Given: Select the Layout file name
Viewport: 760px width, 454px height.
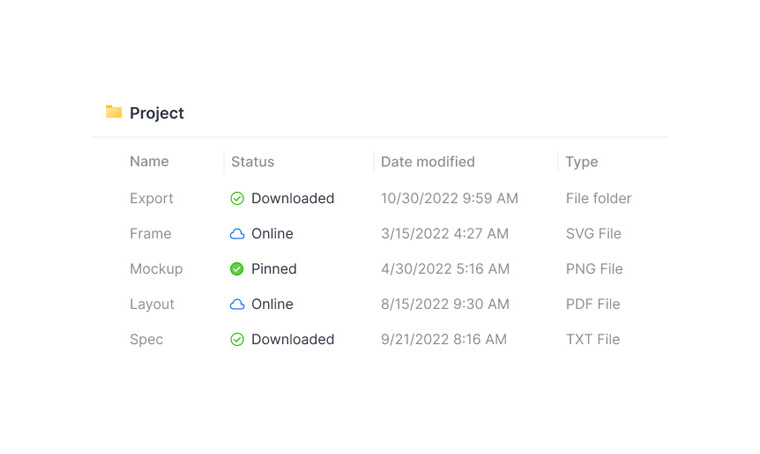Looking at the screenshot, I should click(152, 304).
